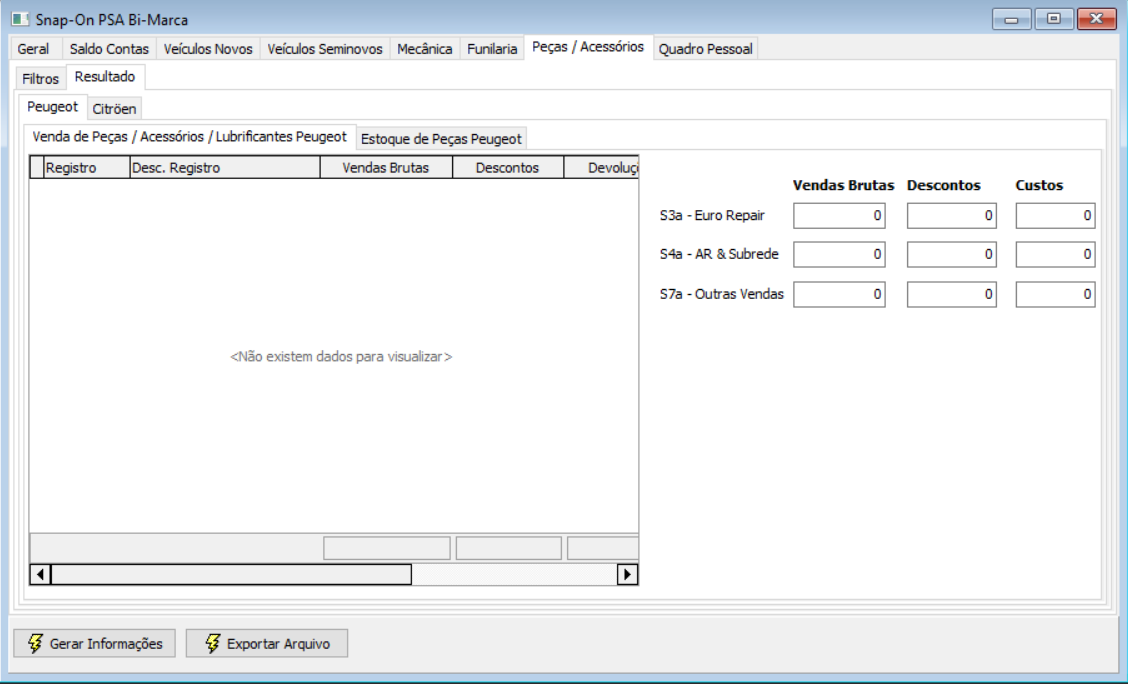Click the 'S4a - AR & Subrede' label
This screenshot has width=1128, height=684.
point(719,255)
